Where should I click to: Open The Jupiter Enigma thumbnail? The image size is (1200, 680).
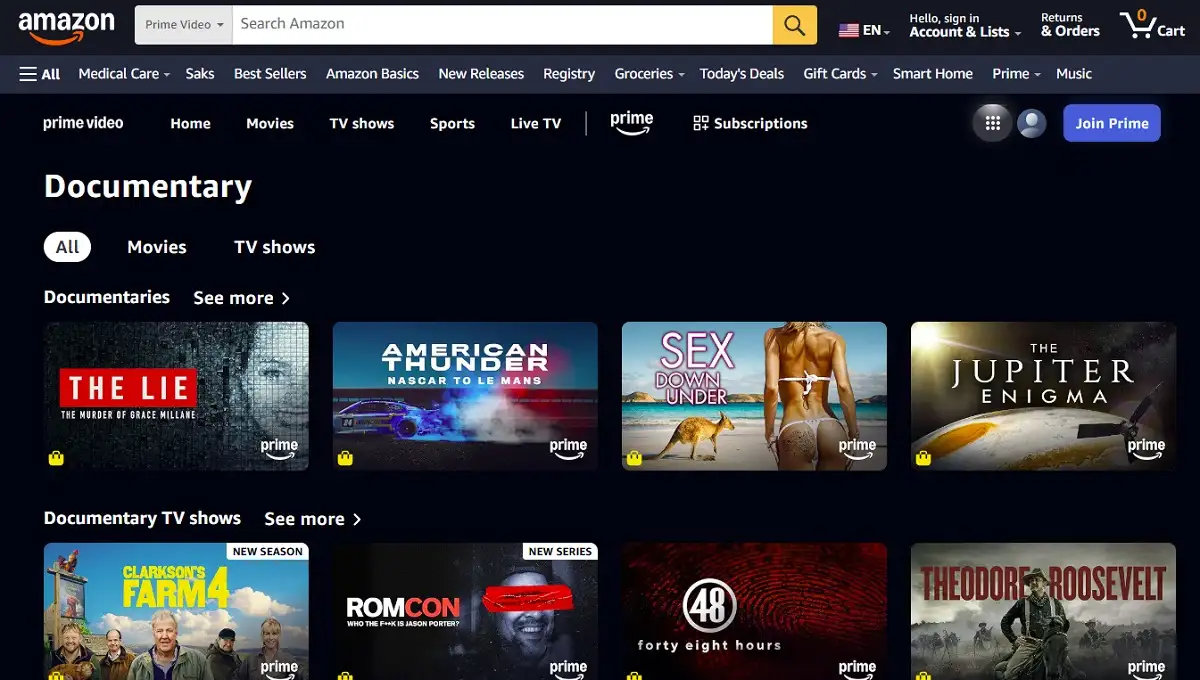(1043, 396)
